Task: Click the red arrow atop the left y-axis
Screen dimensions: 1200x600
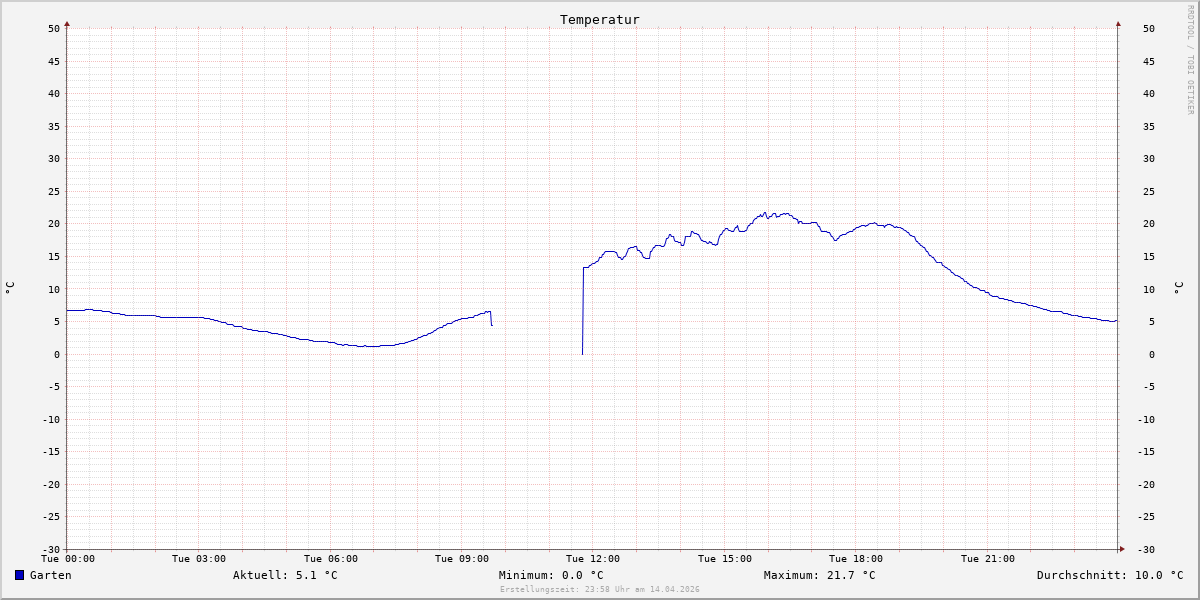Action: (67, 23)
